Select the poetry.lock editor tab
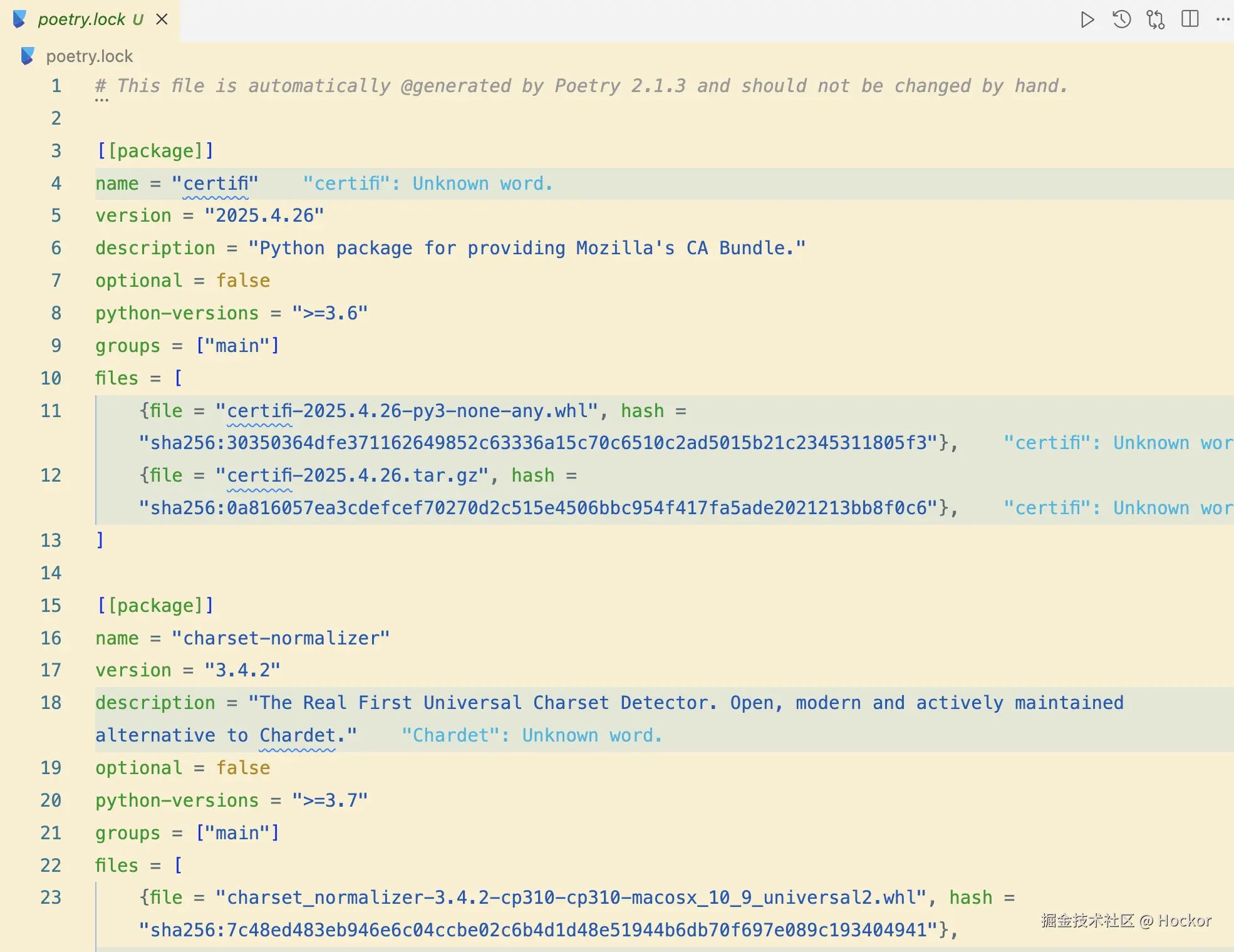 81,19
